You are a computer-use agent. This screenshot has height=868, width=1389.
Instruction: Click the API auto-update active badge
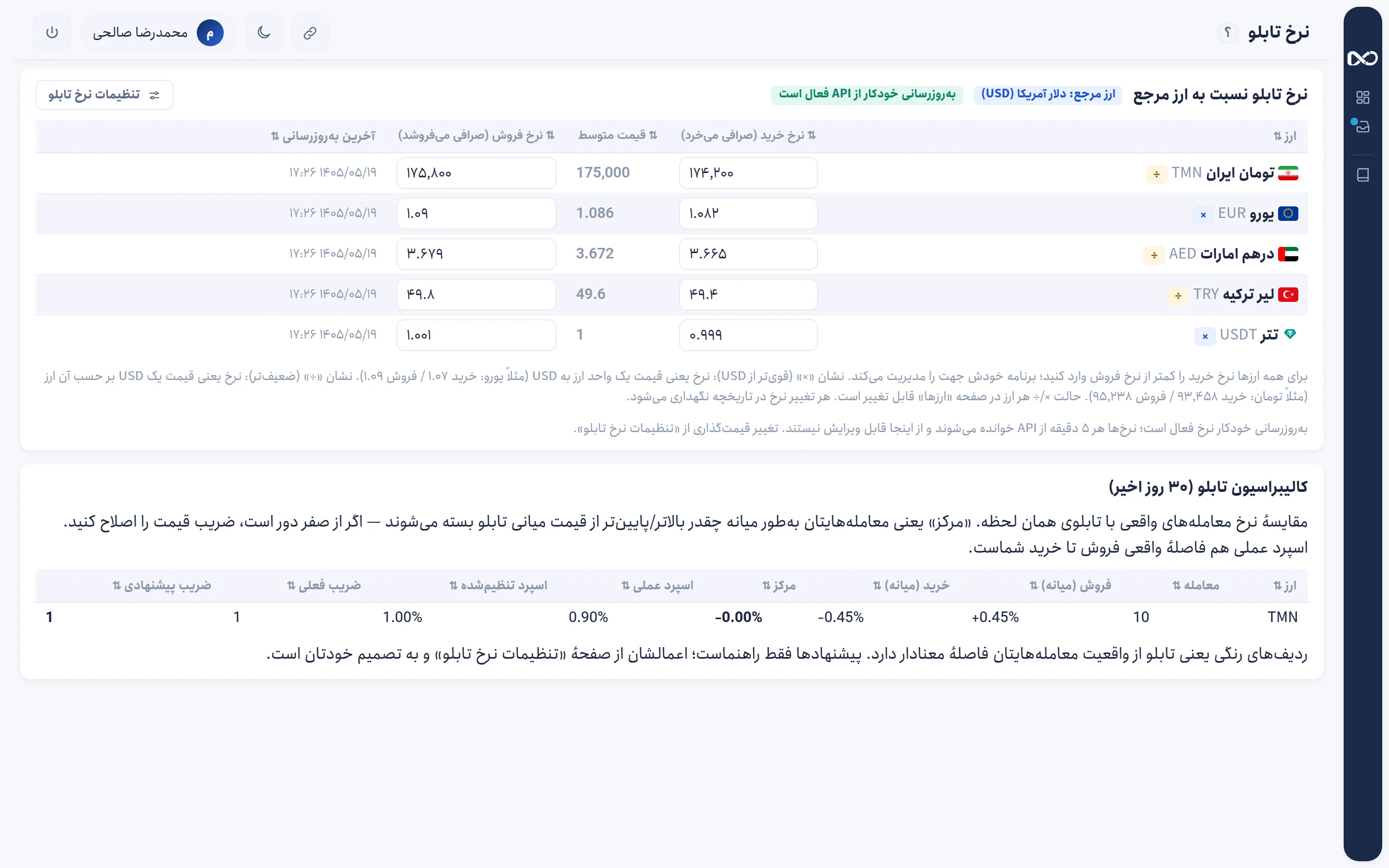pyautogui.click(x=867, y=95)
